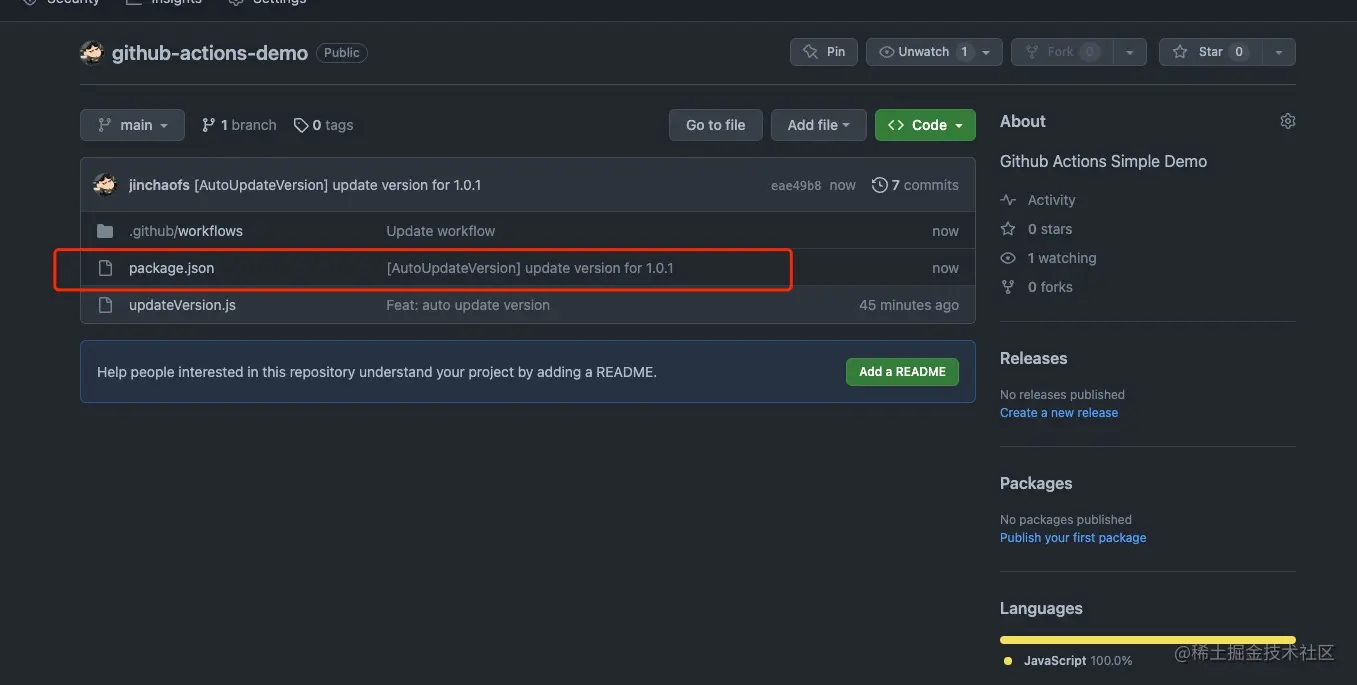
Task: Click the Add a README button
Action: tap(902, 372)
